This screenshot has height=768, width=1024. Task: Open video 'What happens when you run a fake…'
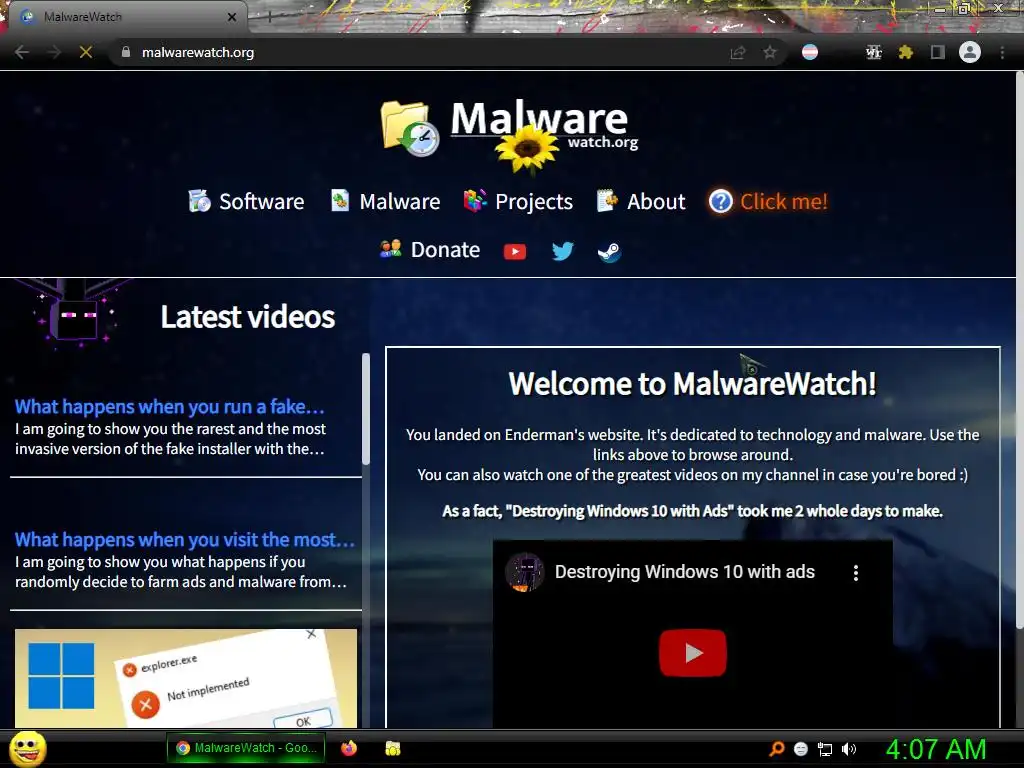coord(170,407)
